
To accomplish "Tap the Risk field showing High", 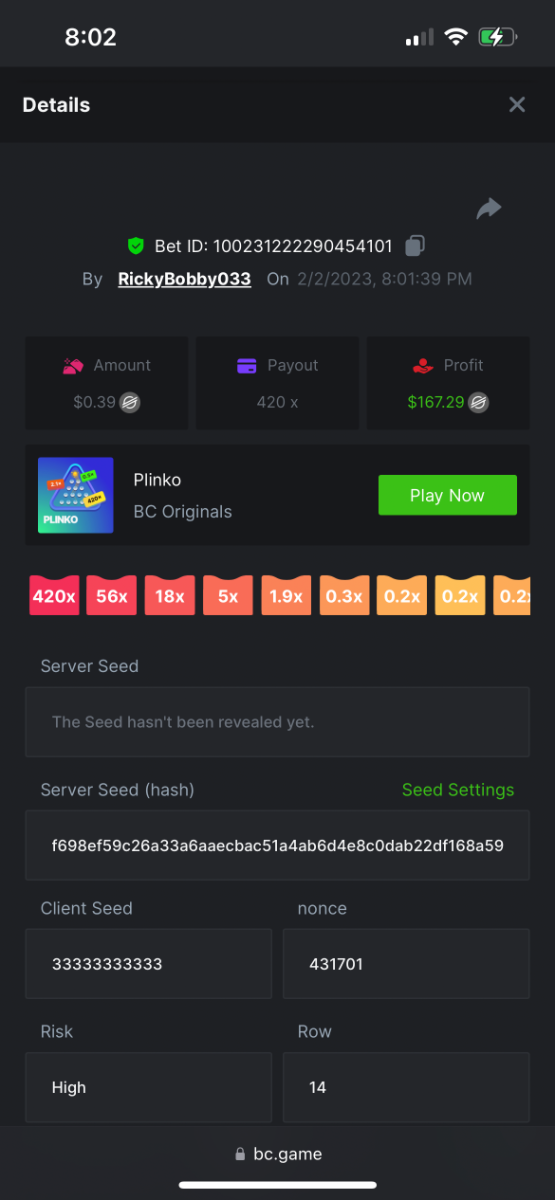I will [x=148, y=1087].
